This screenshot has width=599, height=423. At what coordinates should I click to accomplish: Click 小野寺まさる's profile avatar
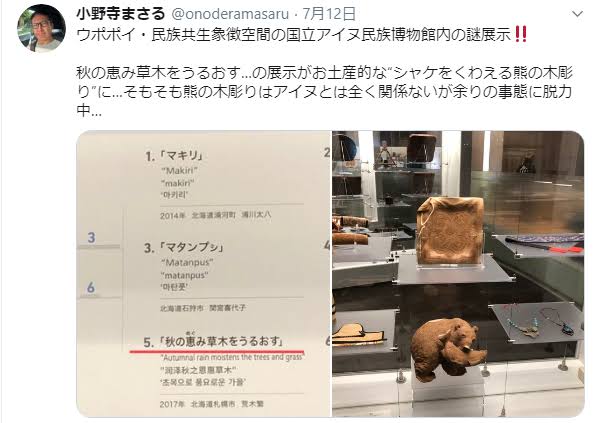pyautogui.click(x=42, y=28)
